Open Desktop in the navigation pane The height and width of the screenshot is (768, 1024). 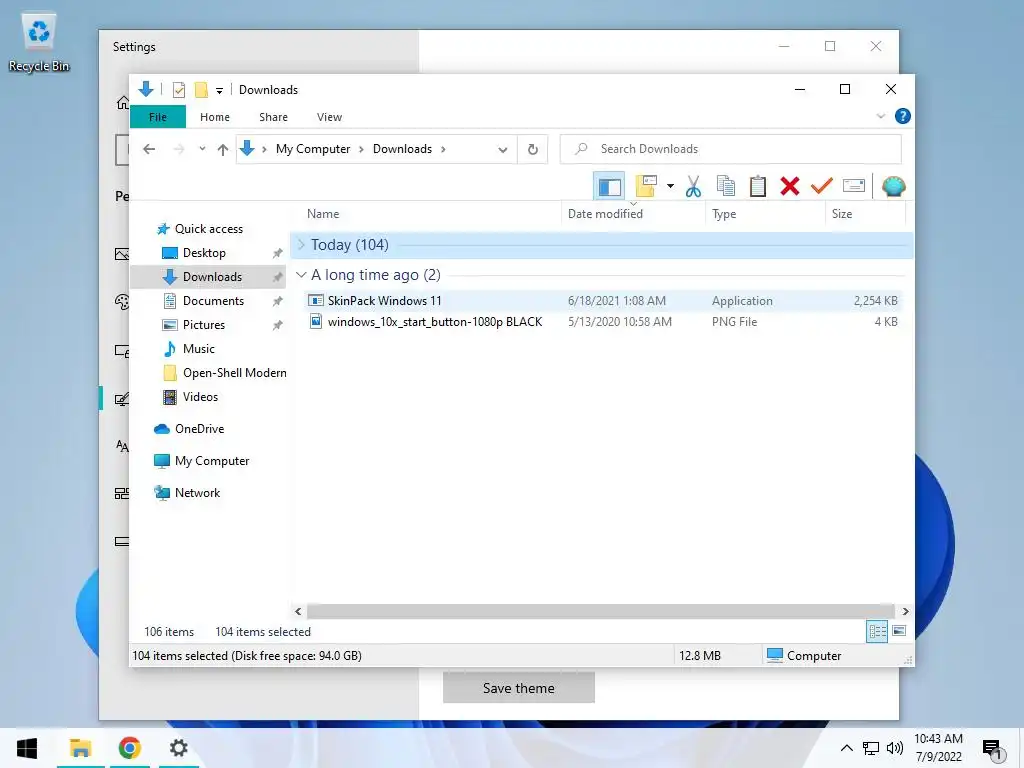204,253
